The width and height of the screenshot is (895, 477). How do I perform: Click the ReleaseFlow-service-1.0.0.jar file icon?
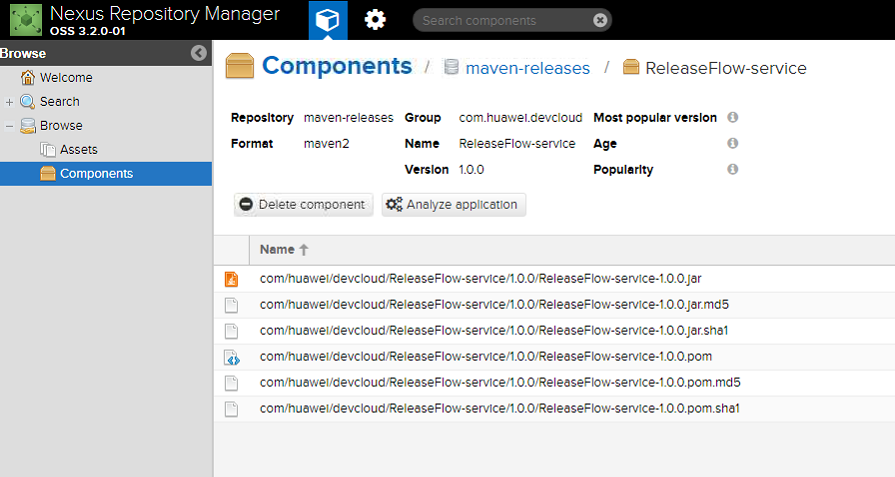232,279
